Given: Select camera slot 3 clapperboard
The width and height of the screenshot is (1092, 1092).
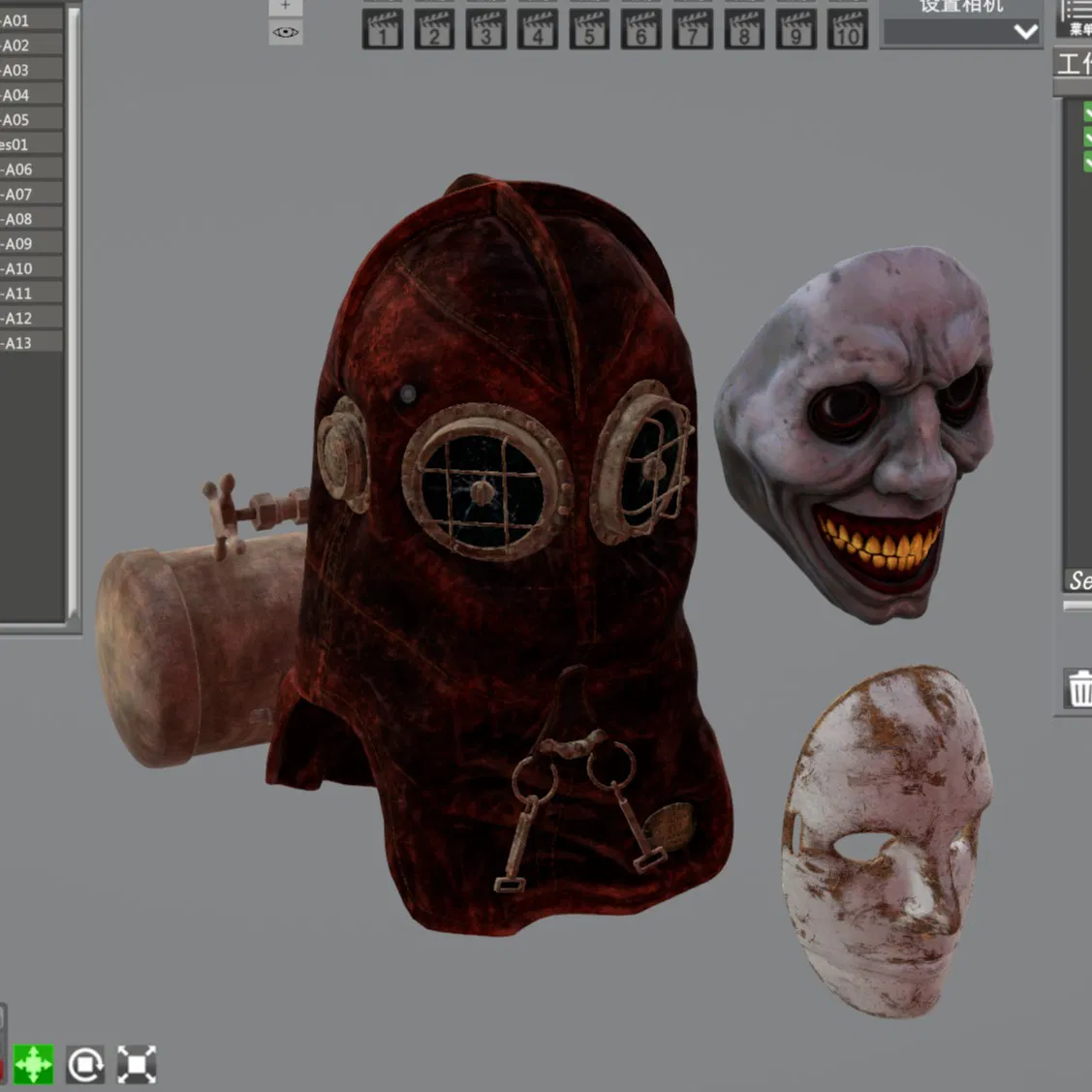Looking at the screenshot, I should 486,28.
